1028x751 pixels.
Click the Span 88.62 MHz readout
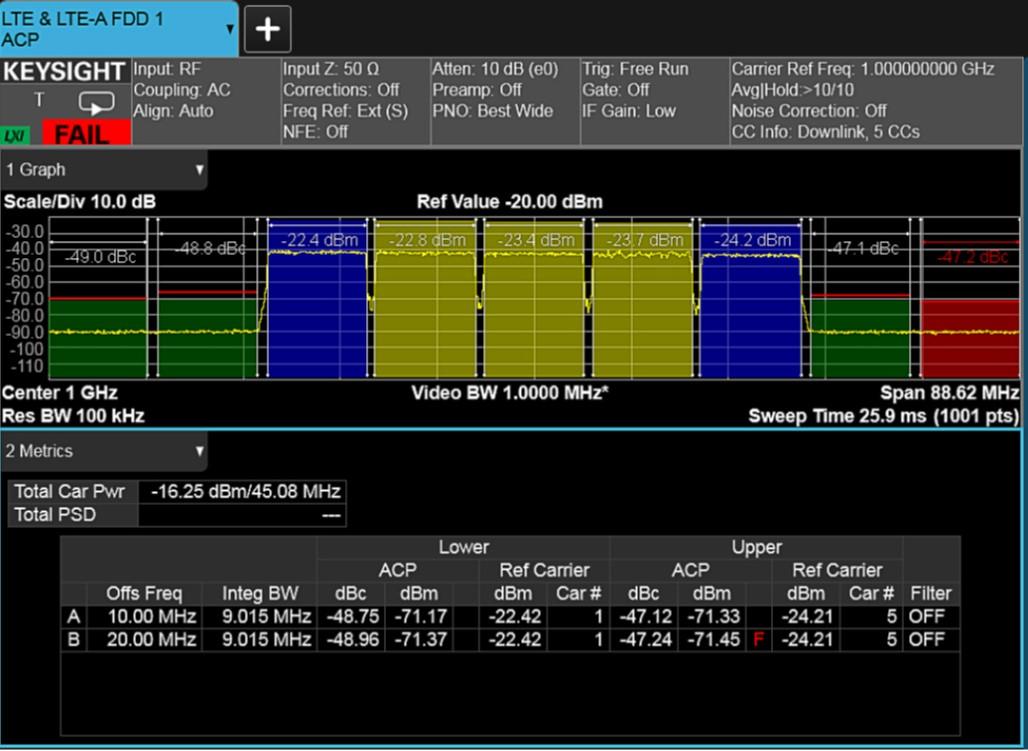click(x=948, y=393)
